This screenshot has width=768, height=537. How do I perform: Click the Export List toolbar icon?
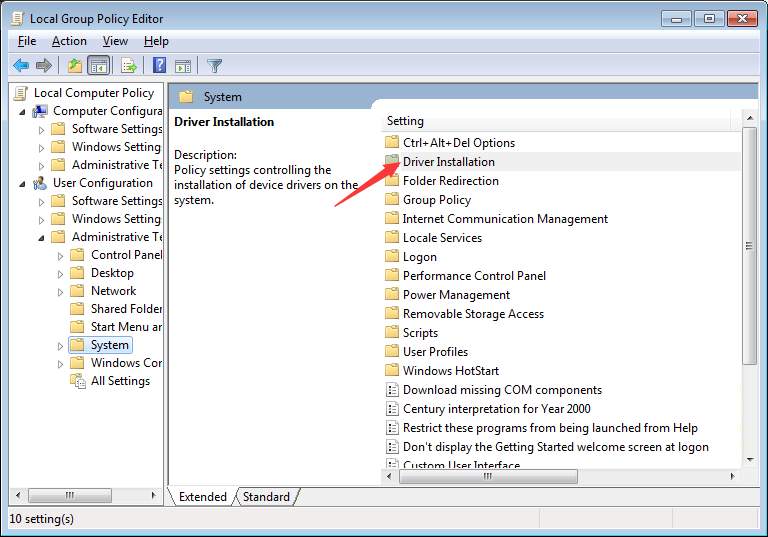(x=129, y=65)
